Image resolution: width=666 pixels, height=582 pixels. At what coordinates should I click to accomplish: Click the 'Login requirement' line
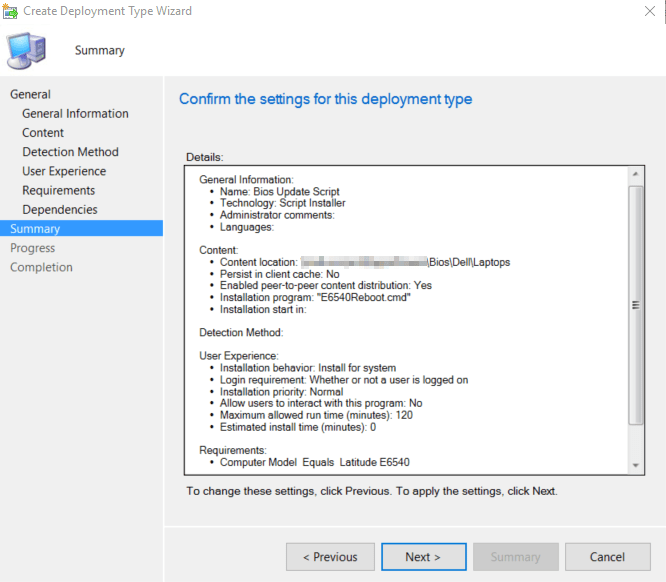click(344, 380)
